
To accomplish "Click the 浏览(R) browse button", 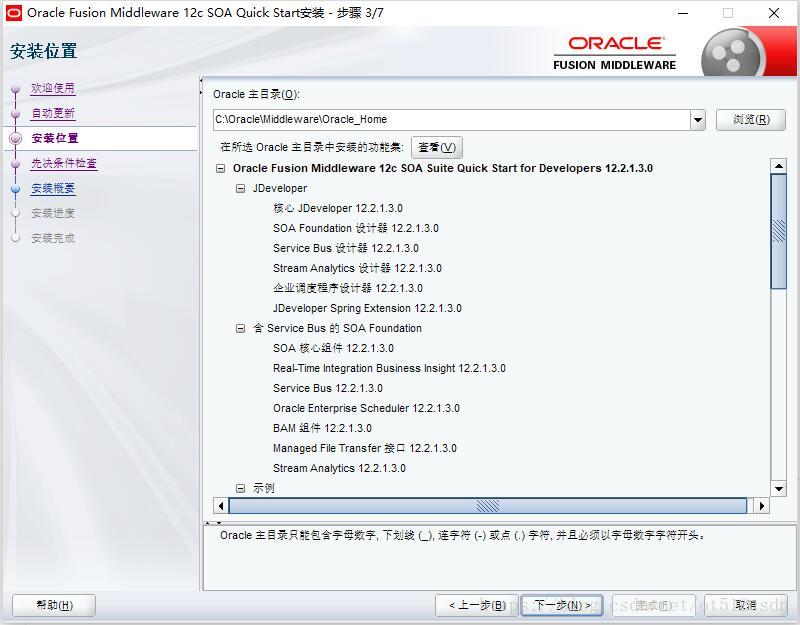I will 751,120.
